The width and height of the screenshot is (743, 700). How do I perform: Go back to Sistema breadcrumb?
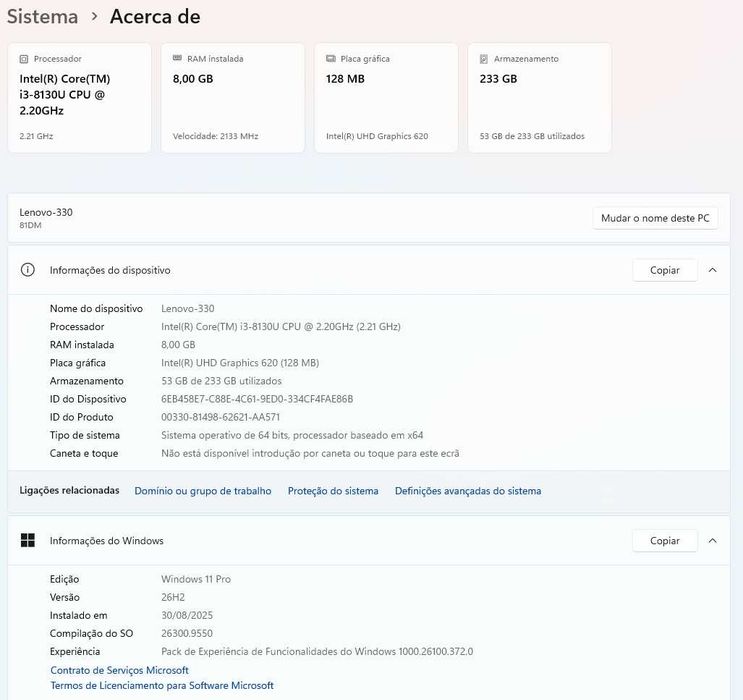point(43,17)
